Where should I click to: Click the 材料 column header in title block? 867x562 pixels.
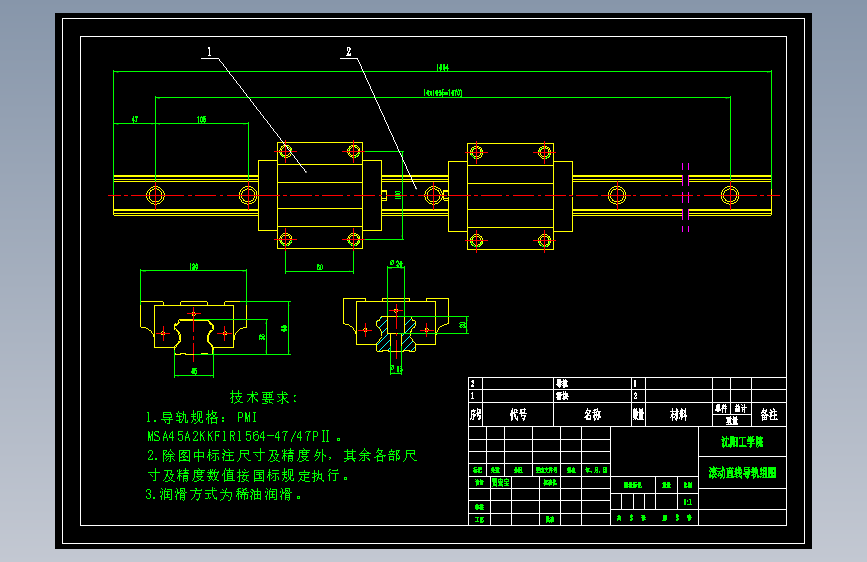click(678, 414)
